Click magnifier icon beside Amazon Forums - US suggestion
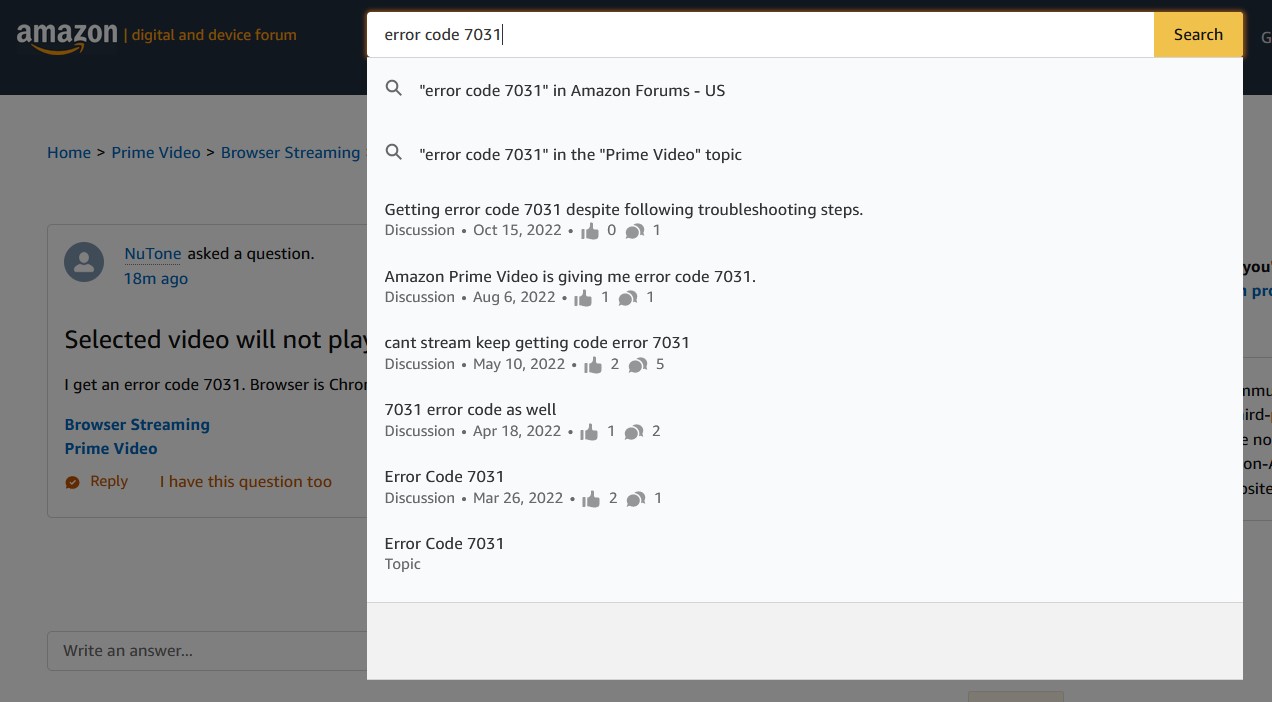1272x702 pixels. (x=394, y=88)
